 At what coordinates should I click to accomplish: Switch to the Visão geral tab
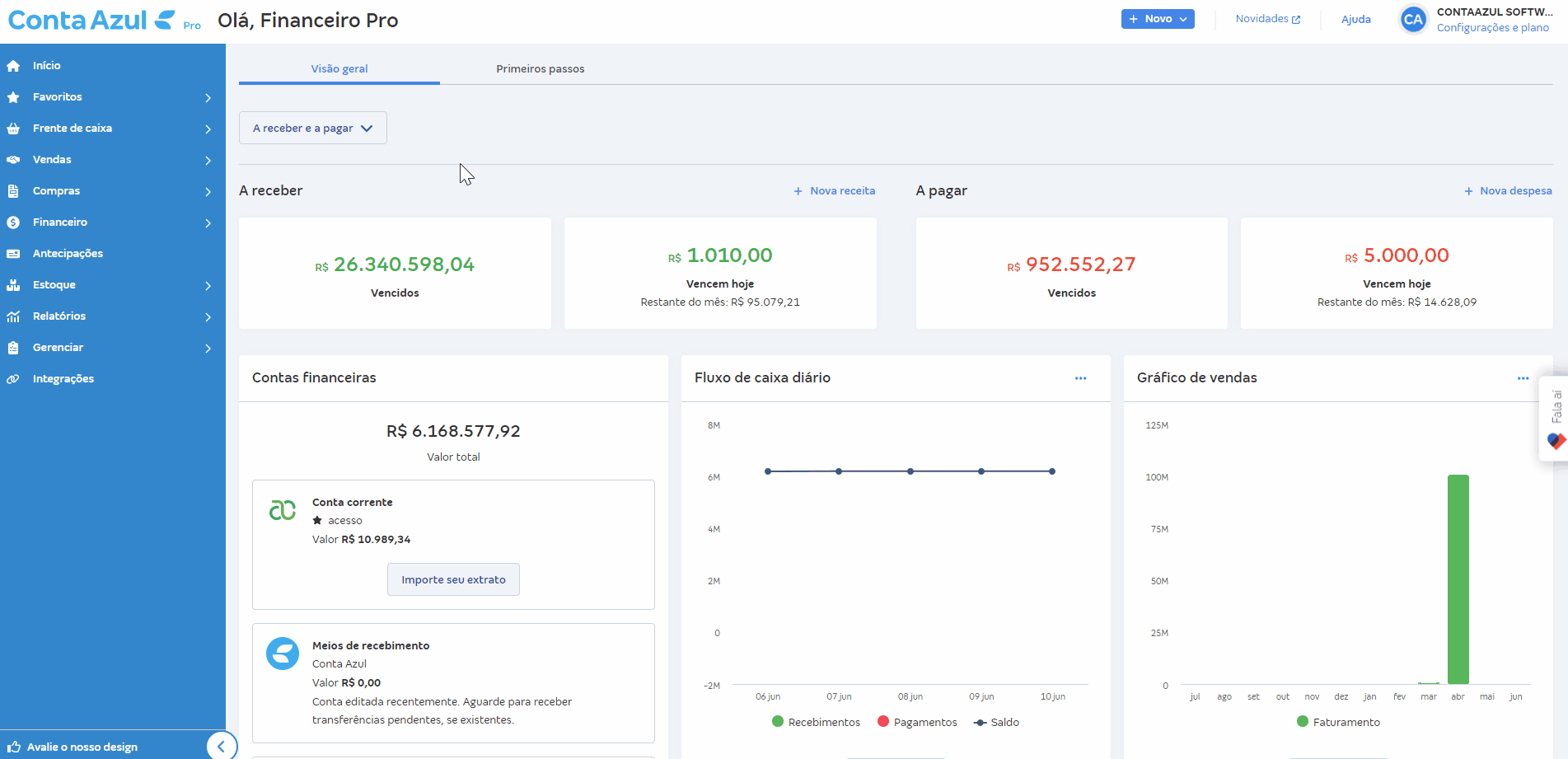[339, 69]
